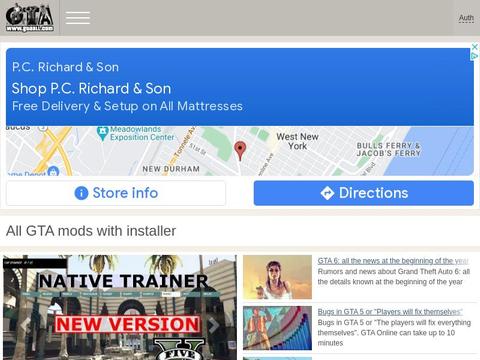The width and height of the screenshot is (480, 360).
Task: Click the Meadowlands Exposition Center map icon
Action: pos(102,134)
